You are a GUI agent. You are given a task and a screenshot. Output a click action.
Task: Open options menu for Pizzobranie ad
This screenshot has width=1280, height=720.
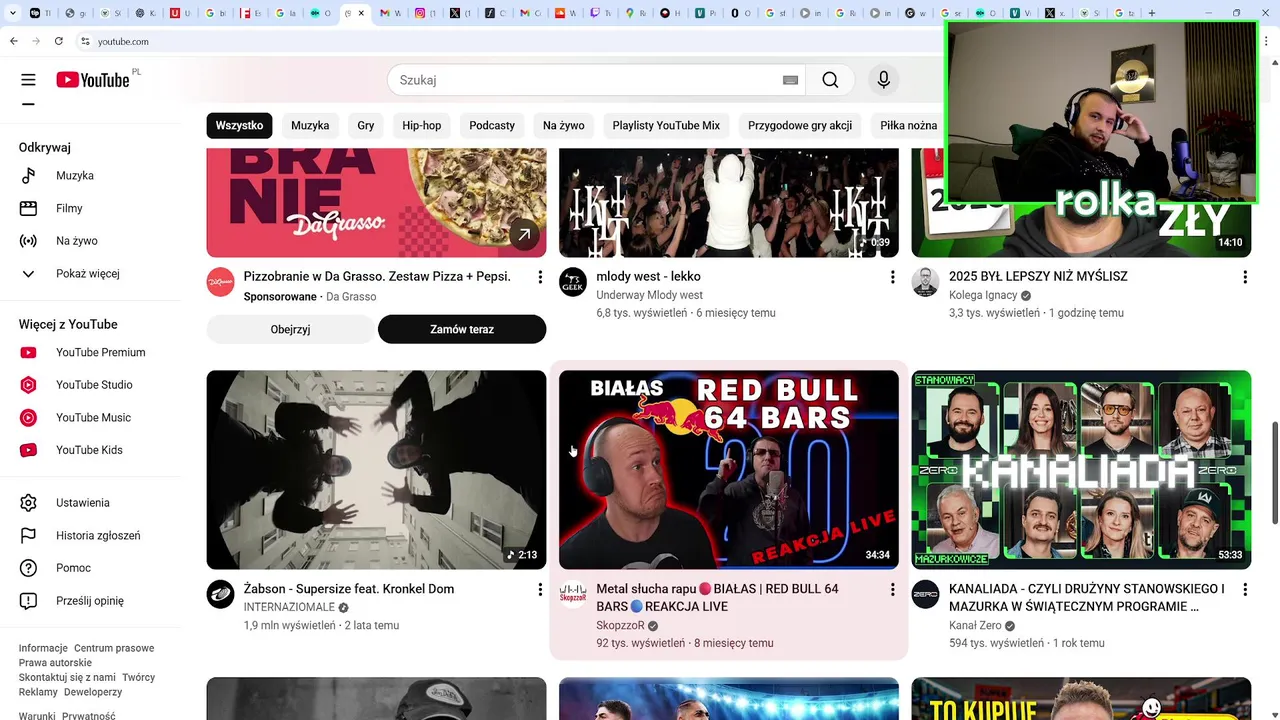(x=540, y=277)
